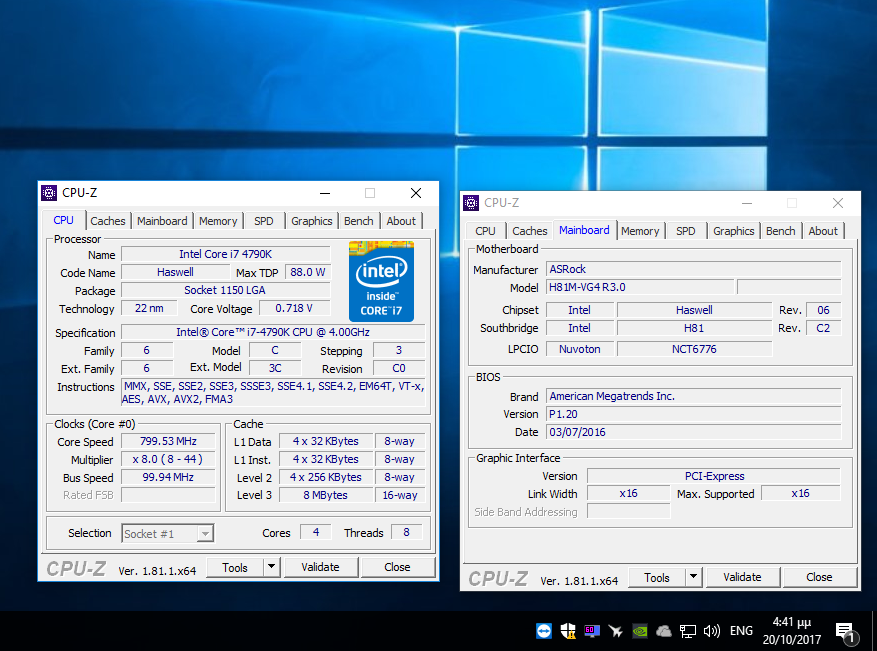Click the Model field H81M-VG4 R3.0

click(640, 287)
